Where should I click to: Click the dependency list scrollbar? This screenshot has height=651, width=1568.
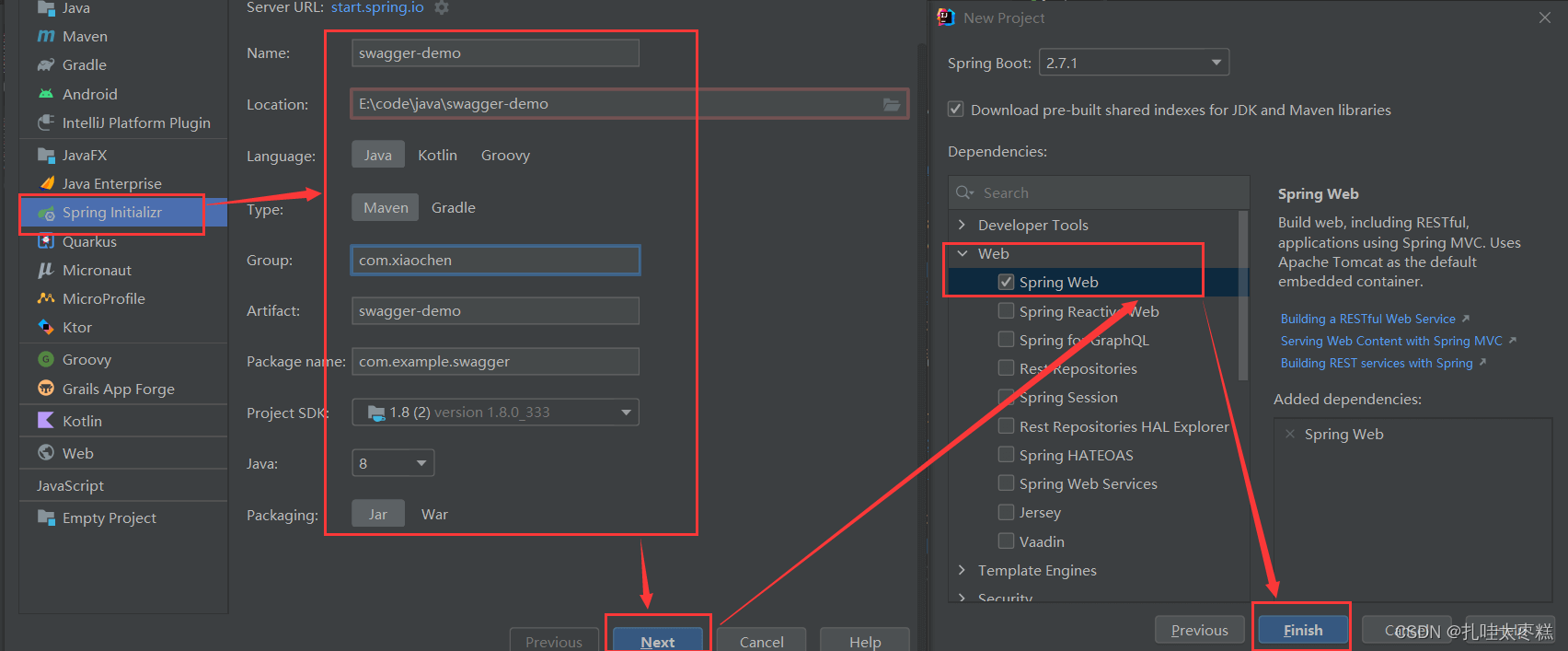point(1243,295)
